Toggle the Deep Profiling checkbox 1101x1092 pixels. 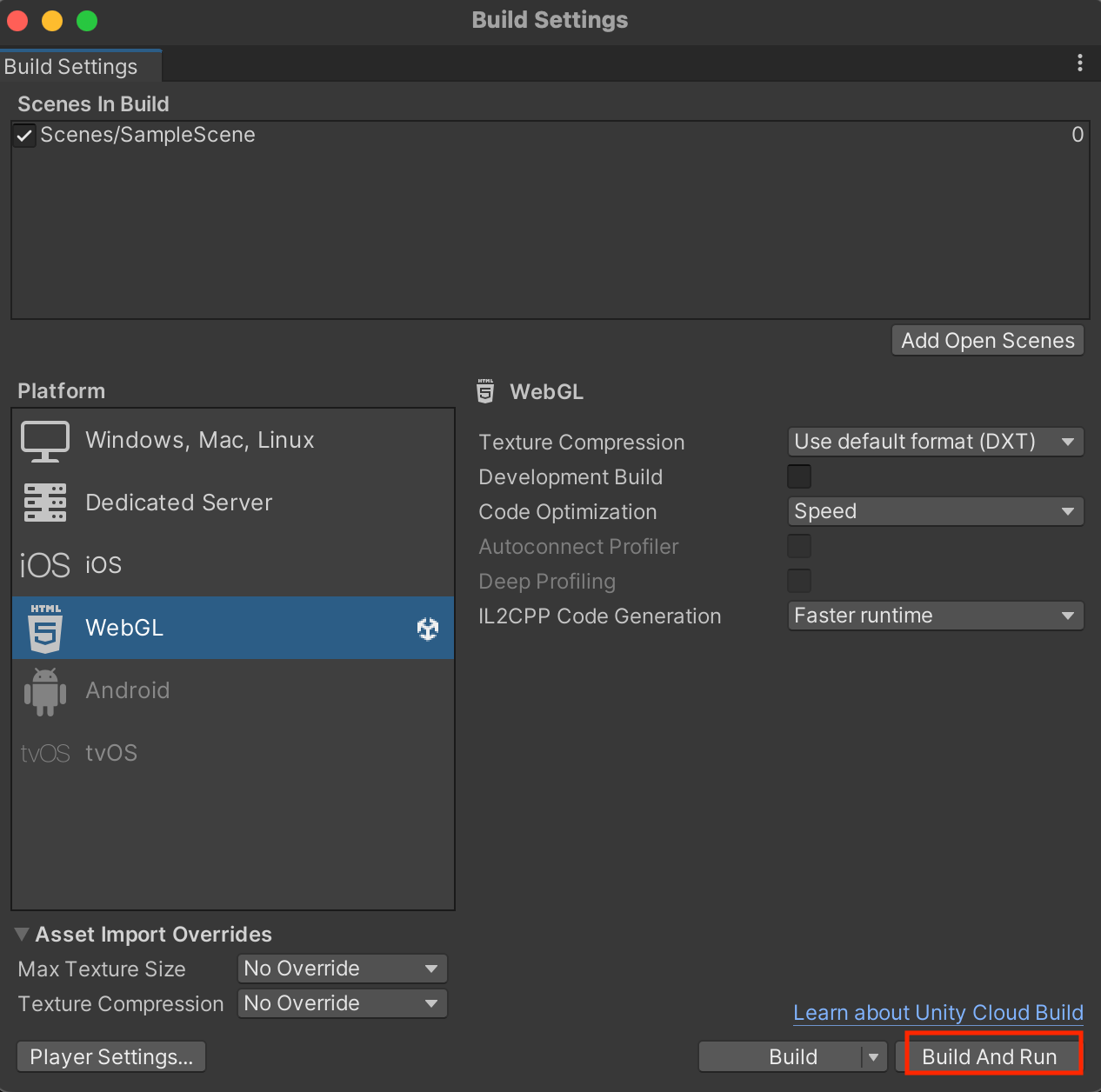click(x=799, y=581)
